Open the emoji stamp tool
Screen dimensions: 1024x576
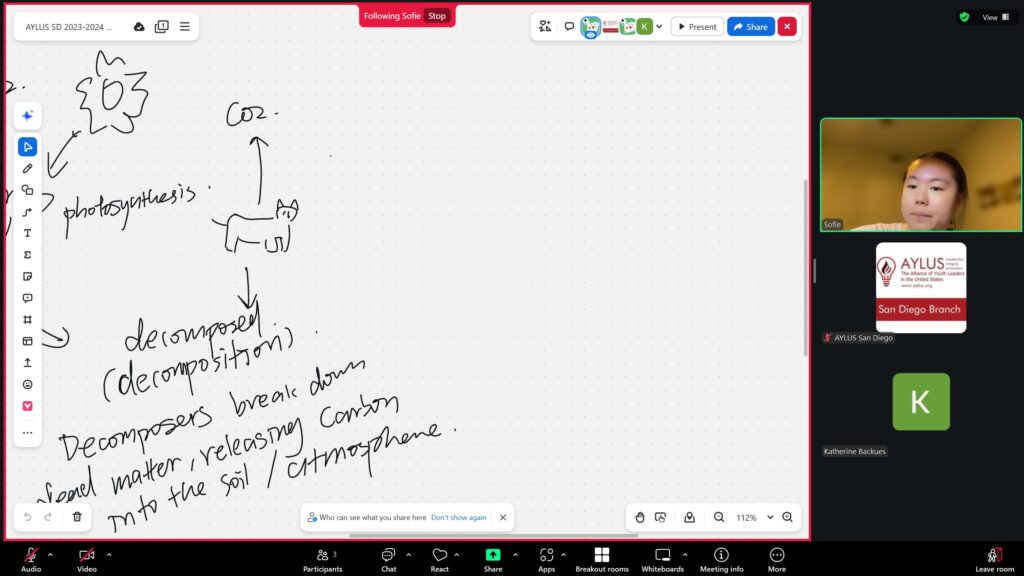27,384
